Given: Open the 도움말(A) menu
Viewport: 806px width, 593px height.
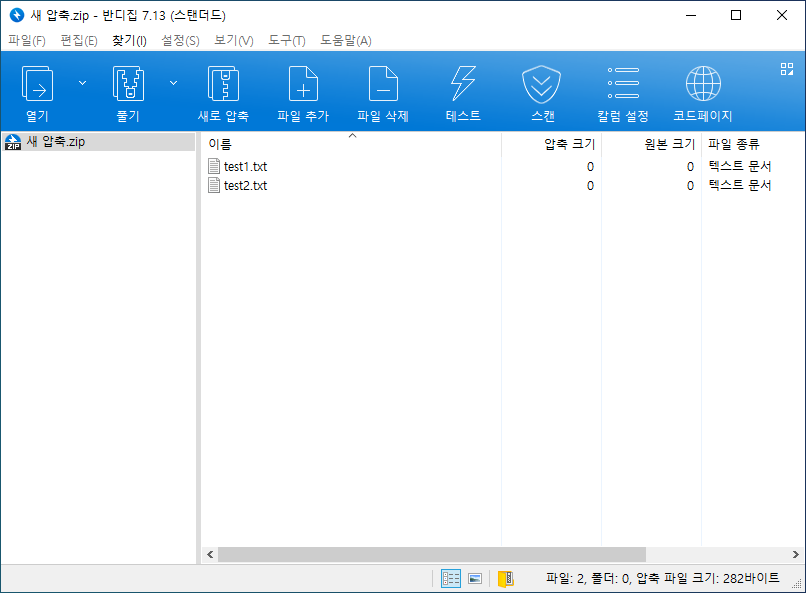Looking at the screenshot, I should 346,40.
